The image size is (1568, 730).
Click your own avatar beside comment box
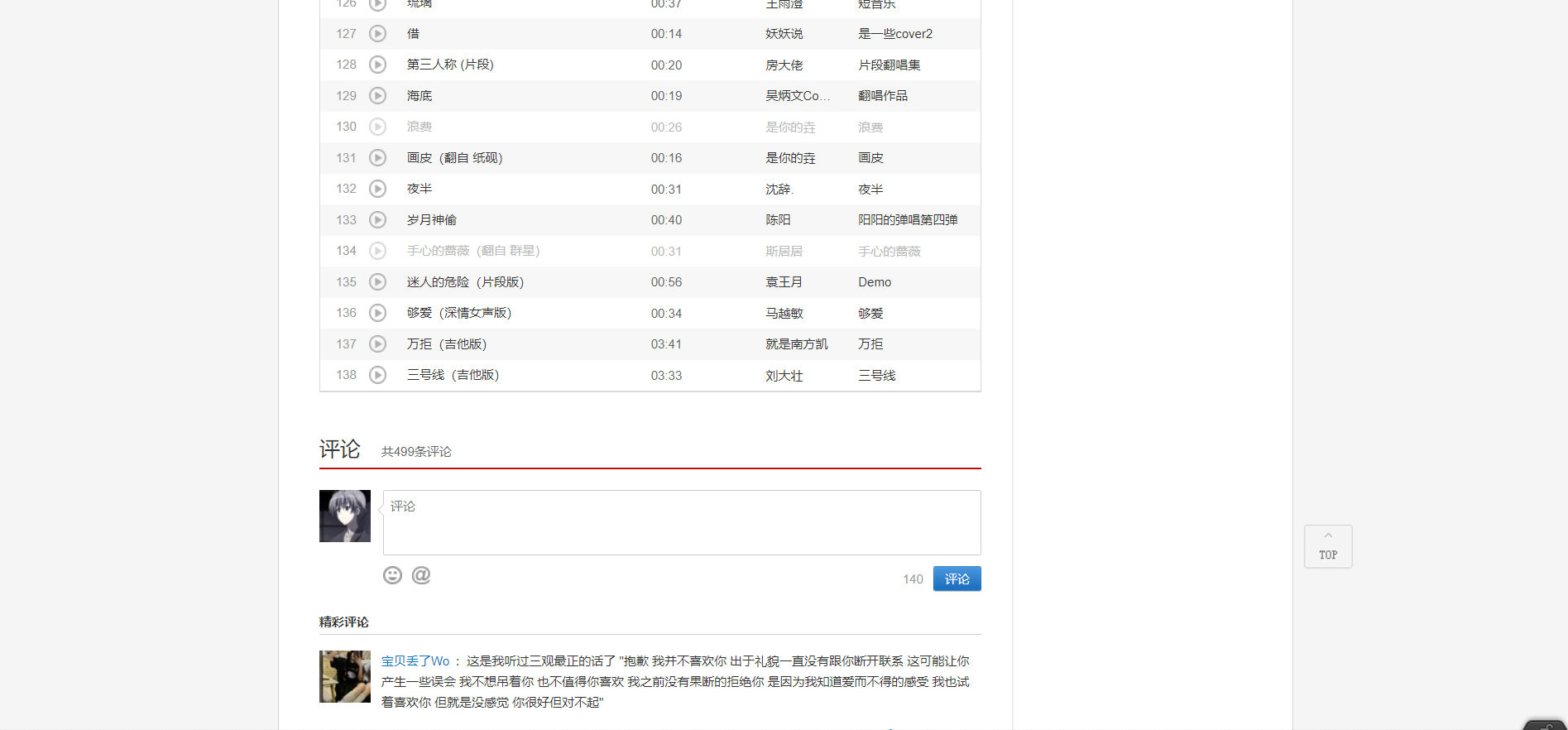pyautogui.click(x=345, y=516)
